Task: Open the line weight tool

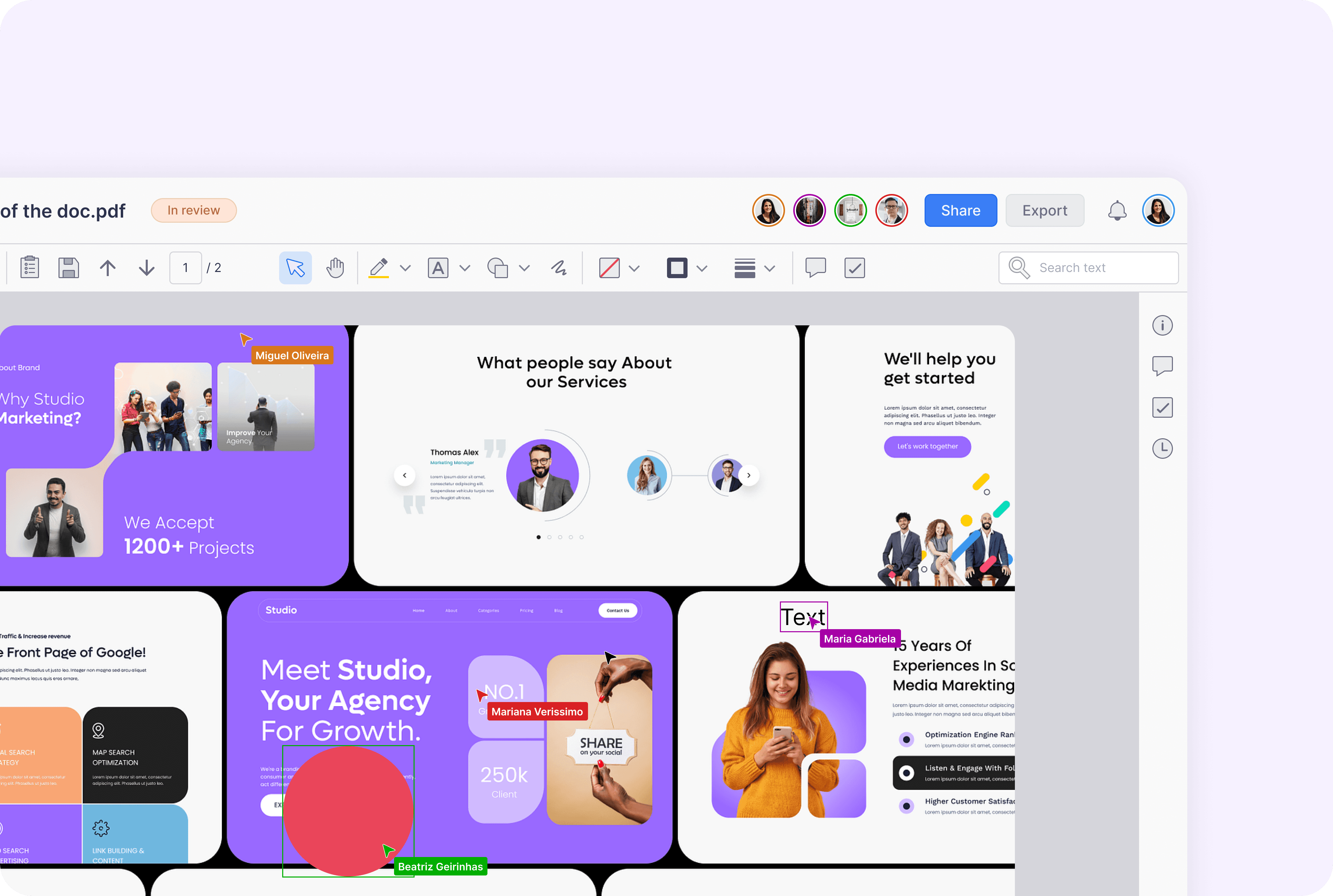Action: (x=745, y=268)
